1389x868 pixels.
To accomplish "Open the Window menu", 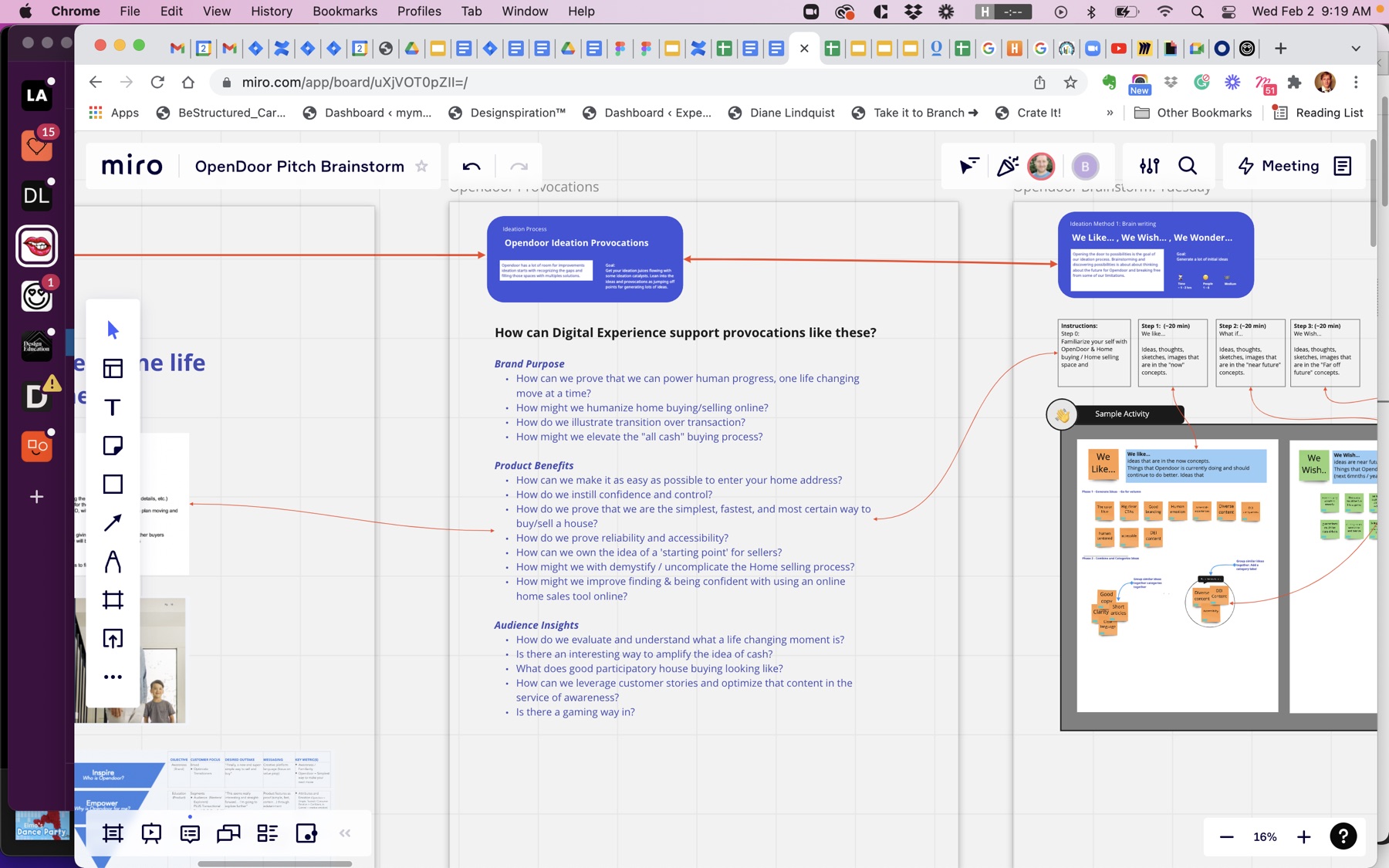I will coord(525,11).
